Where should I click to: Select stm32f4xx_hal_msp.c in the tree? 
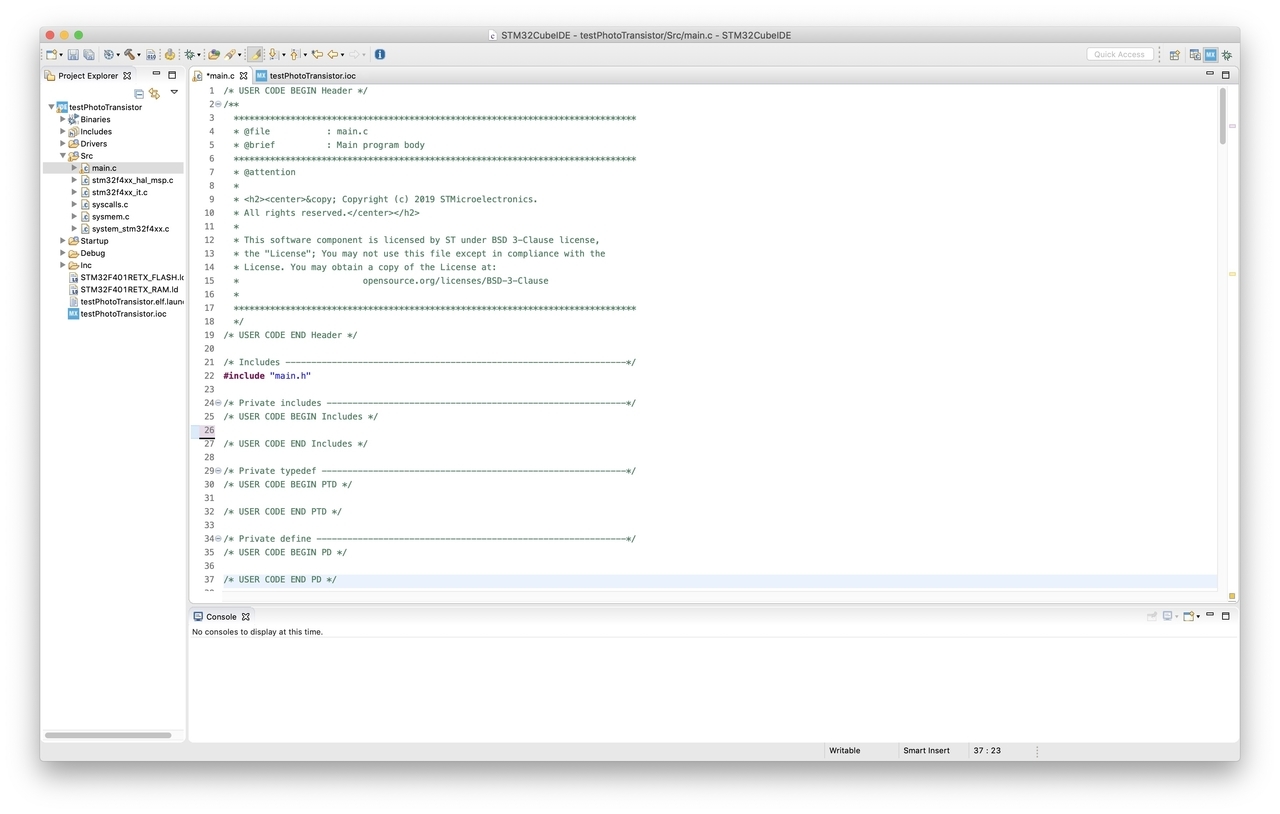point(132,180)
